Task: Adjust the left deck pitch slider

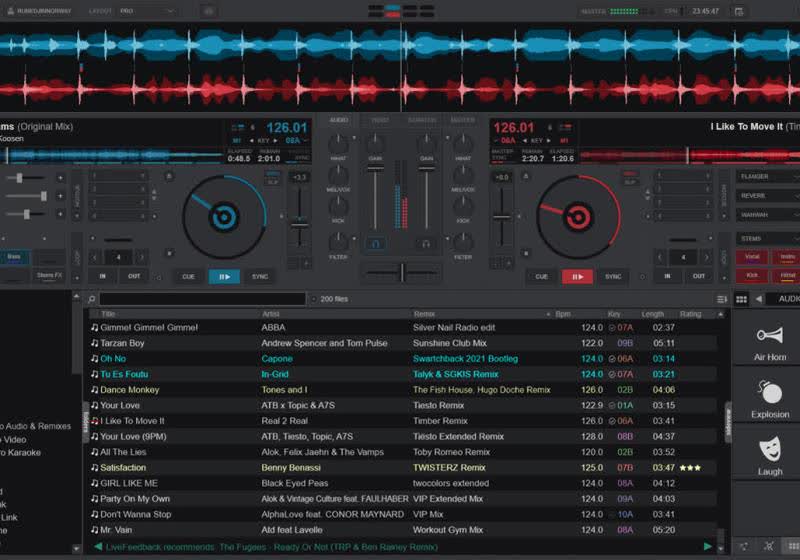Action: [x=299, y=218]
